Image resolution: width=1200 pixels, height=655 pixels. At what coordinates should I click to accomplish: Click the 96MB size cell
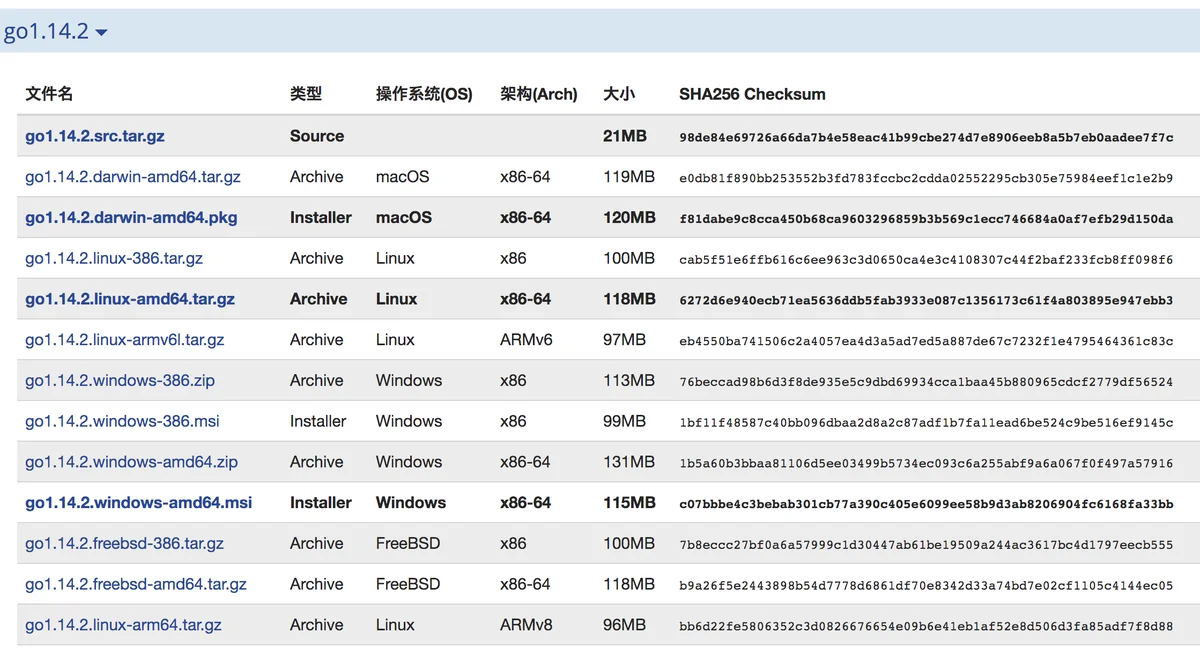tap(625, 625)
